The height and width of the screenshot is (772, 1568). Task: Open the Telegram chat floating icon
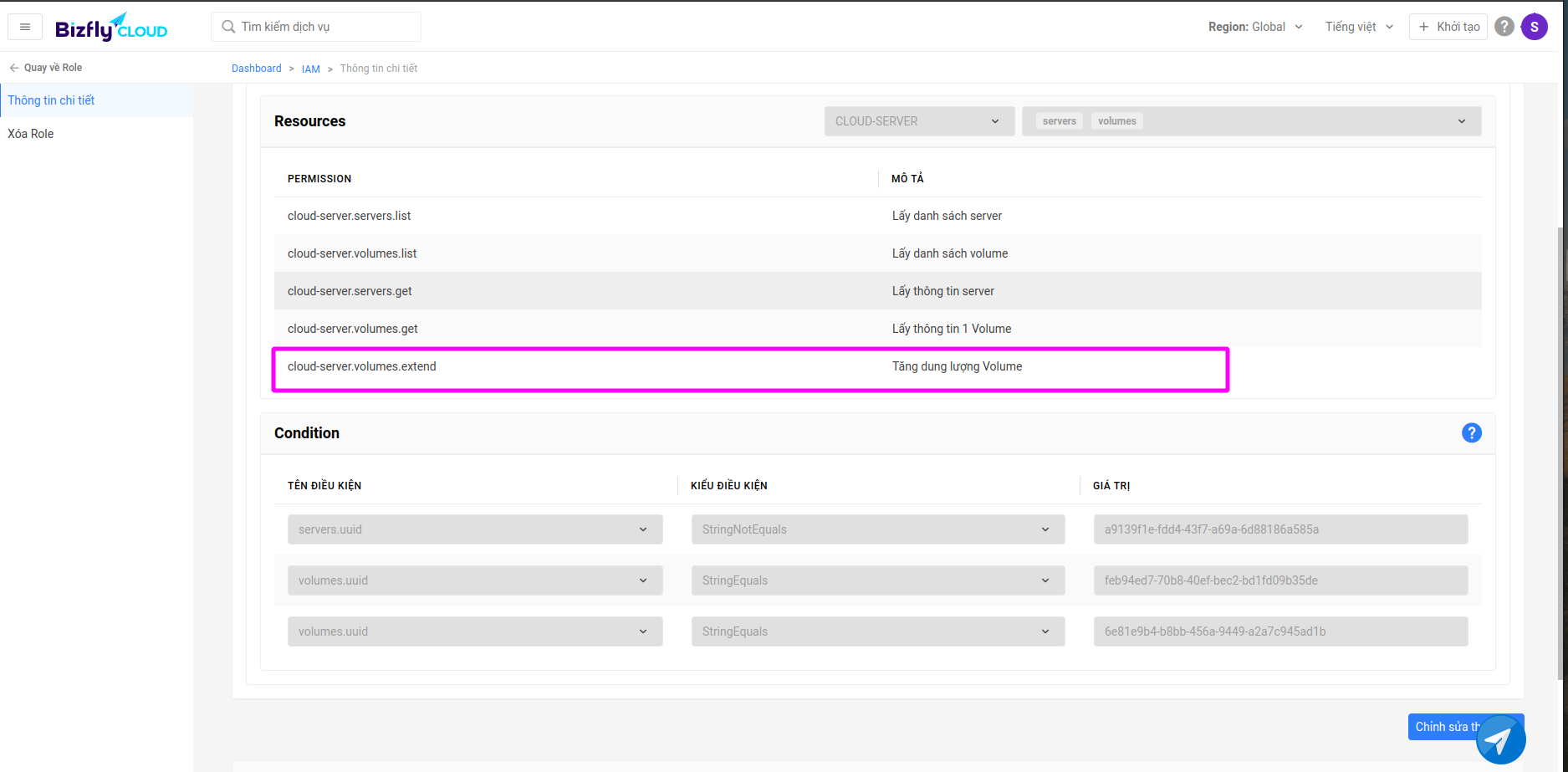point(1500,739)
